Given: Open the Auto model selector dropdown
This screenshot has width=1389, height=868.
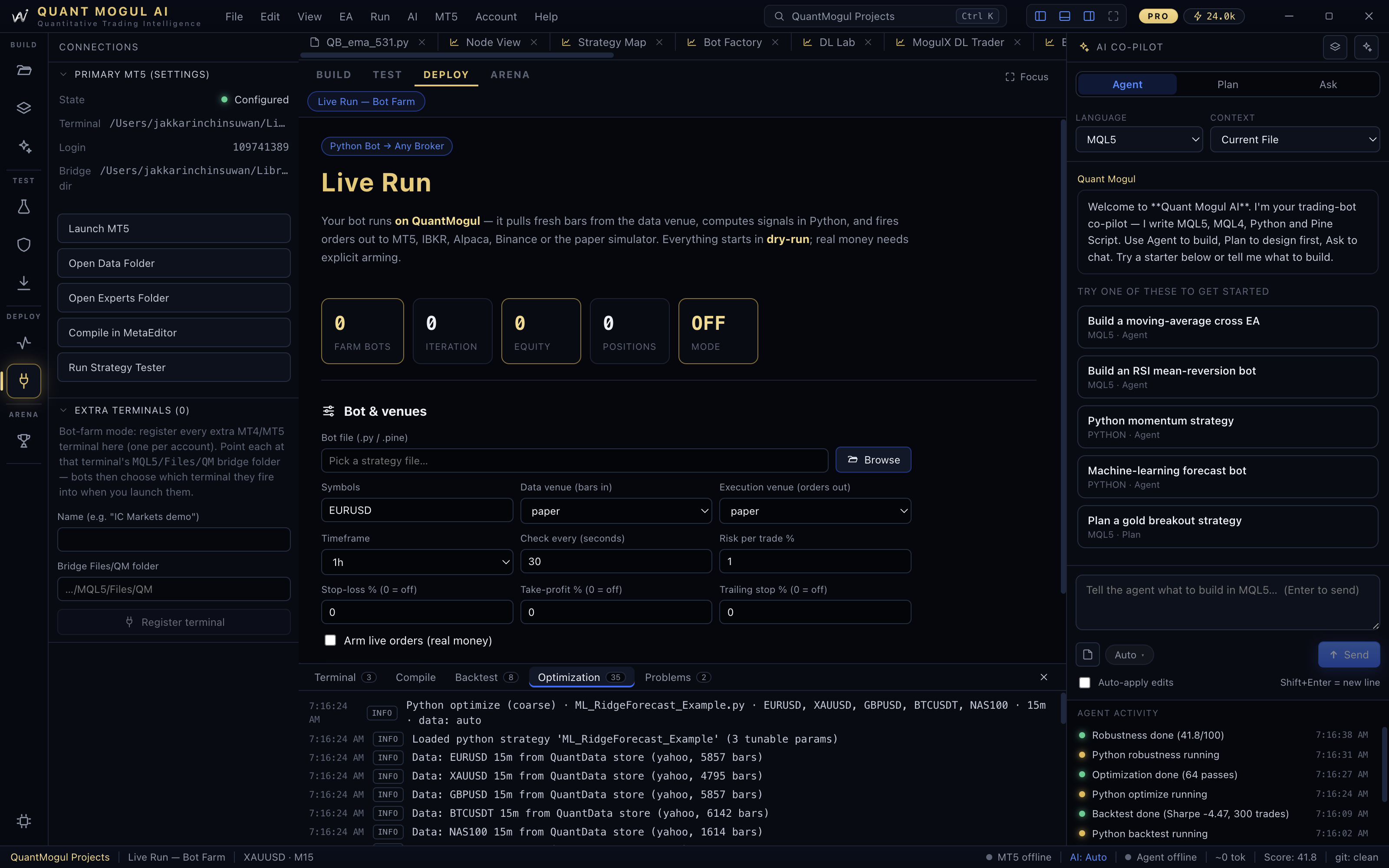Looking at the screenshot, I should [1129, 654].
